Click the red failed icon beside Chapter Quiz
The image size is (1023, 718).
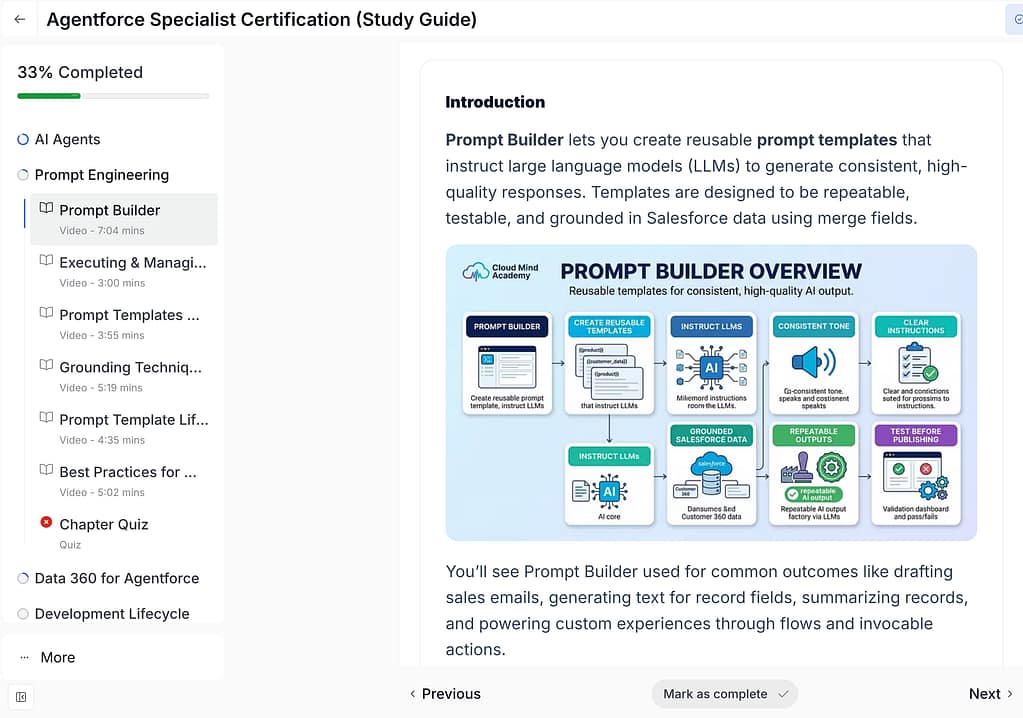pos(46,522)
